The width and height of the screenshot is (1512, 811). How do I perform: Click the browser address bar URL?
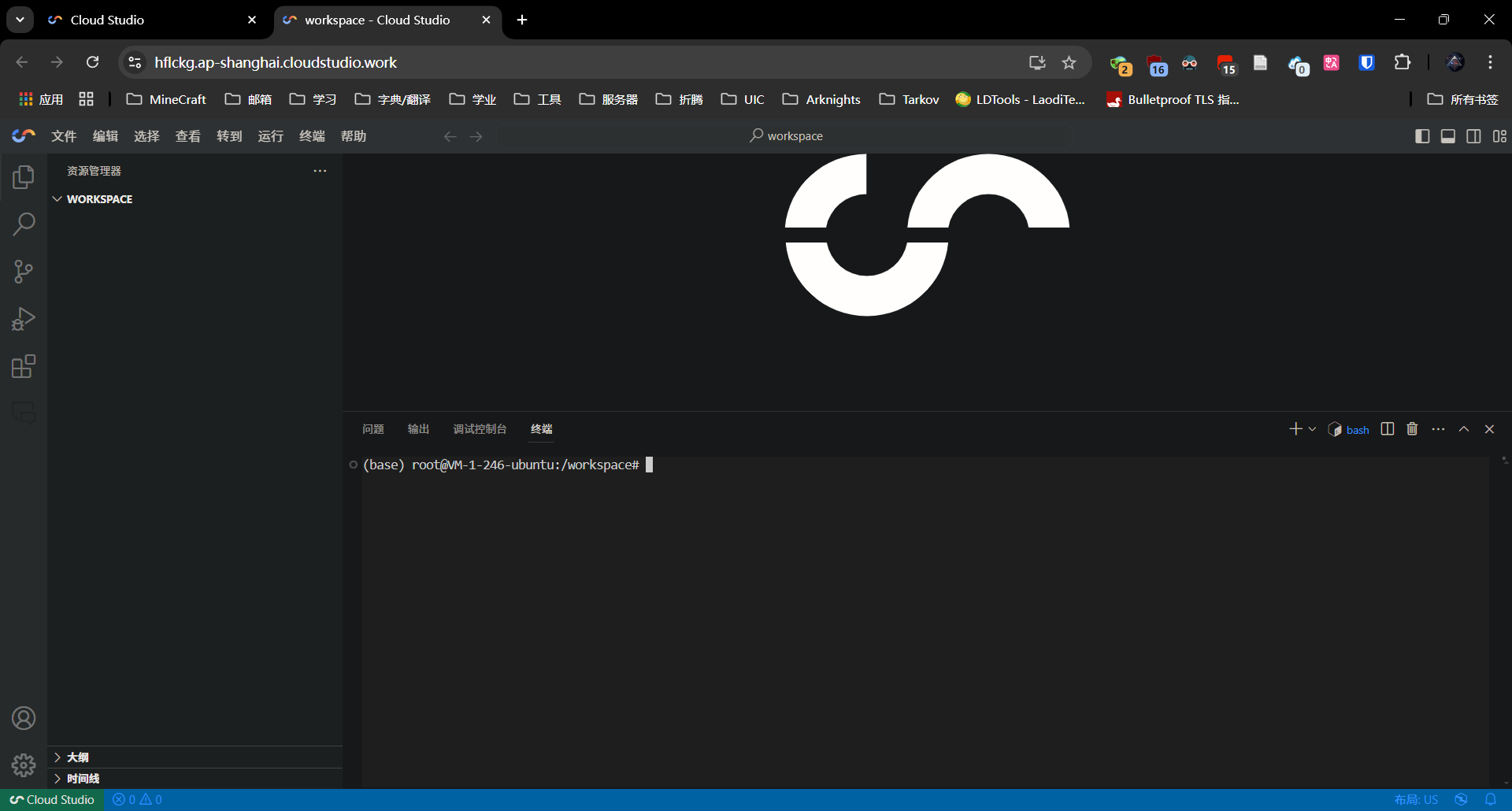coord(276,62)
